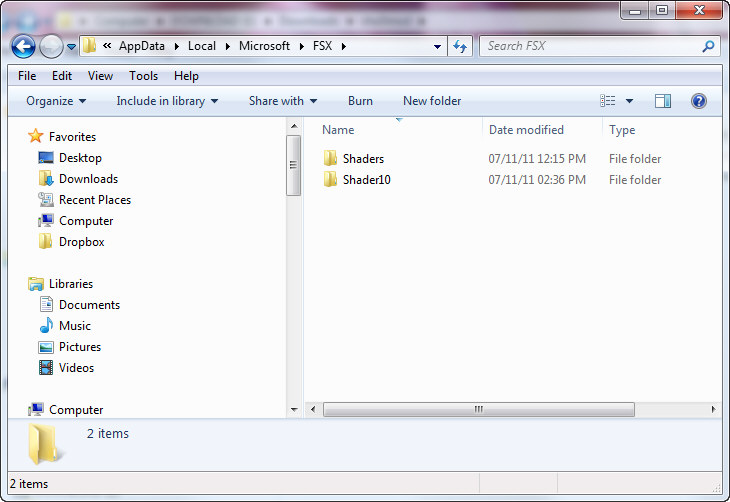Screen dimensions: 730x502
Task: Open the View menu
Action: coord(100,76)
